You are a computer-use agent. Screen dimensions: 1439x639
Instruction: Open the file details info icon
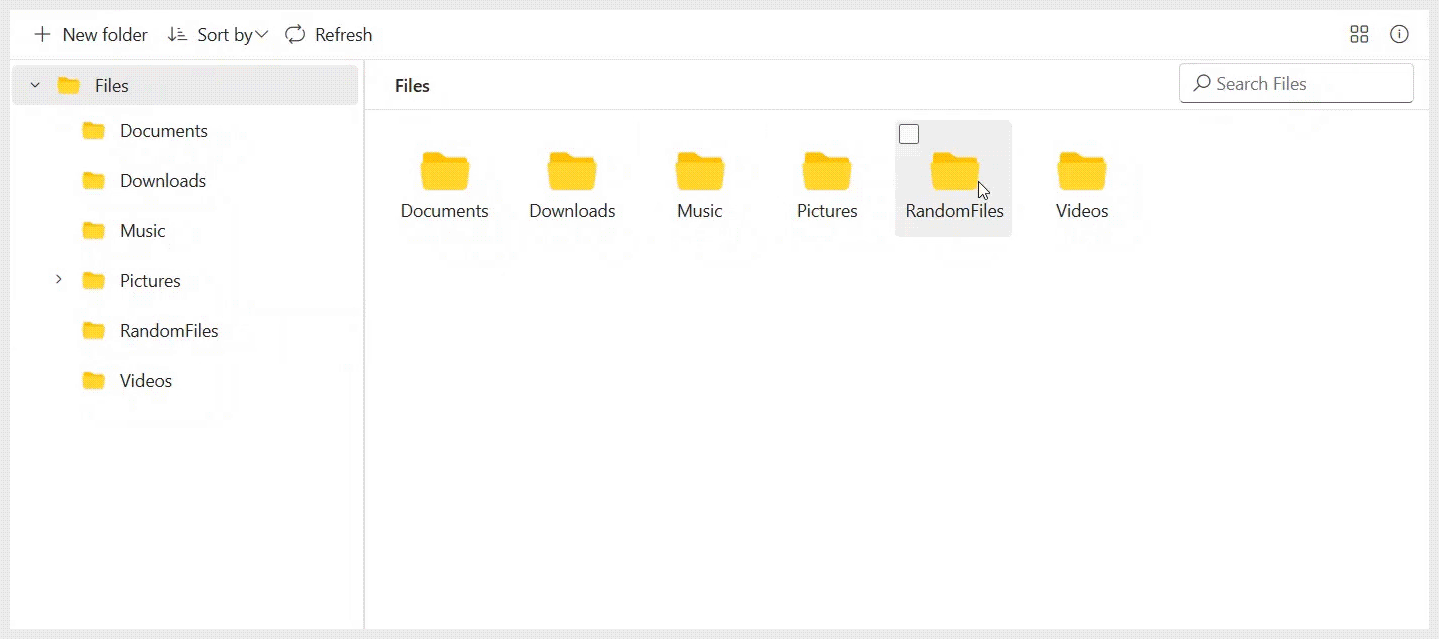[x=1399, y=35]
